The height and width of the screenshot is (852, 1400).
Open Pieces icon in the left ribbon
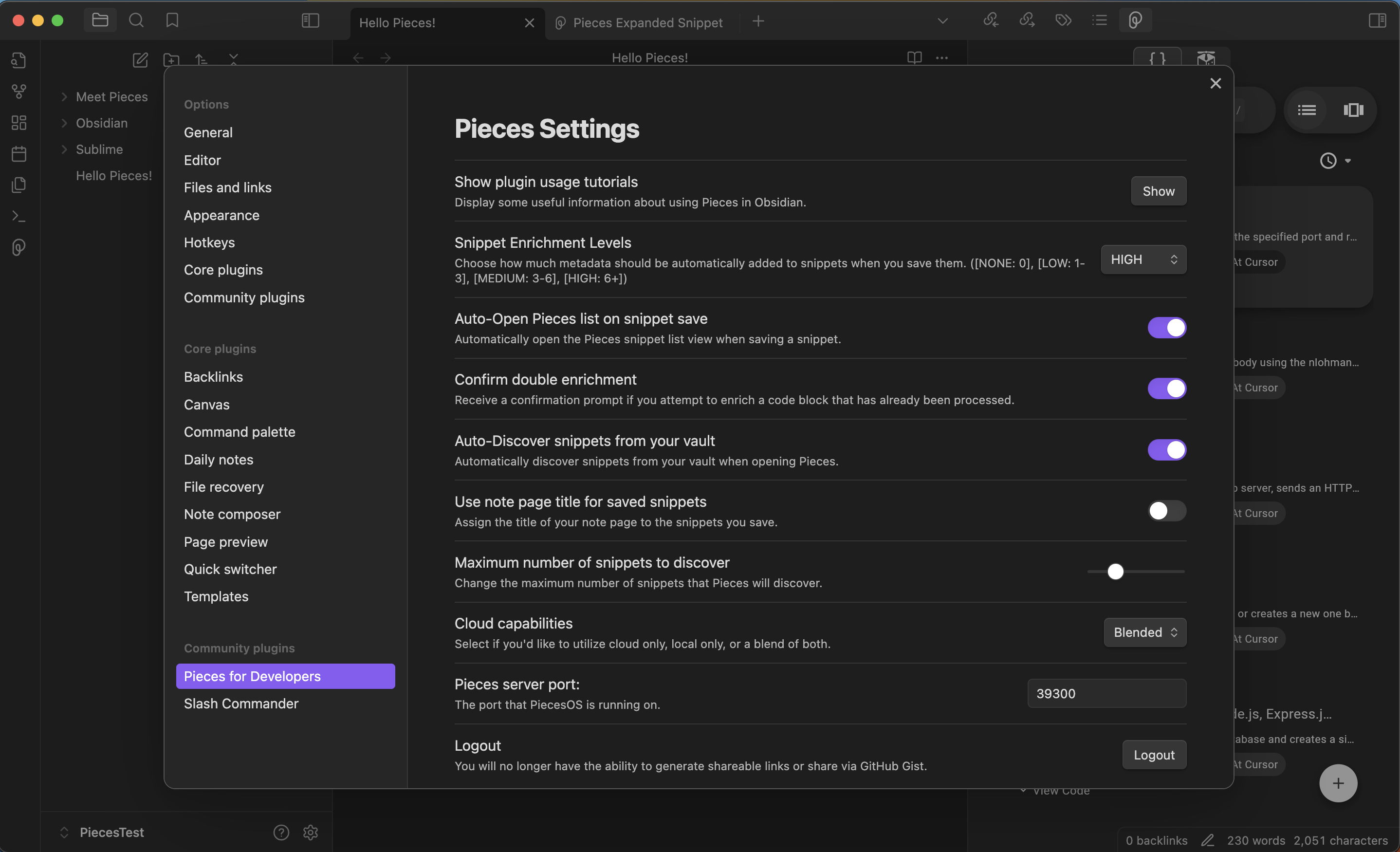[19, 247]
